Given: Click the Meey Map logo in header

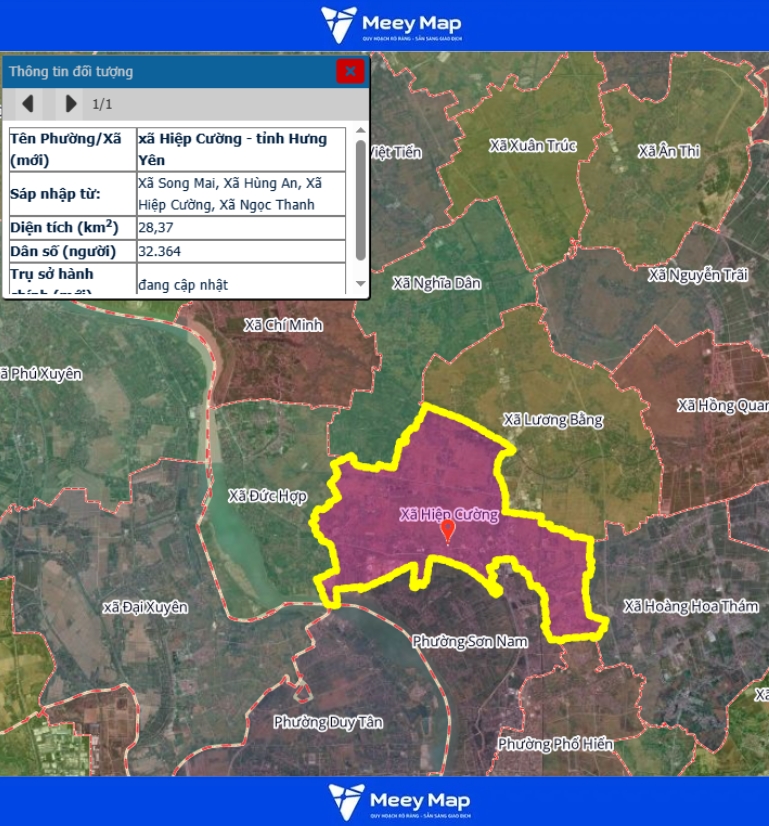Looking at the screenshot, I should click(x=391, y=25).
